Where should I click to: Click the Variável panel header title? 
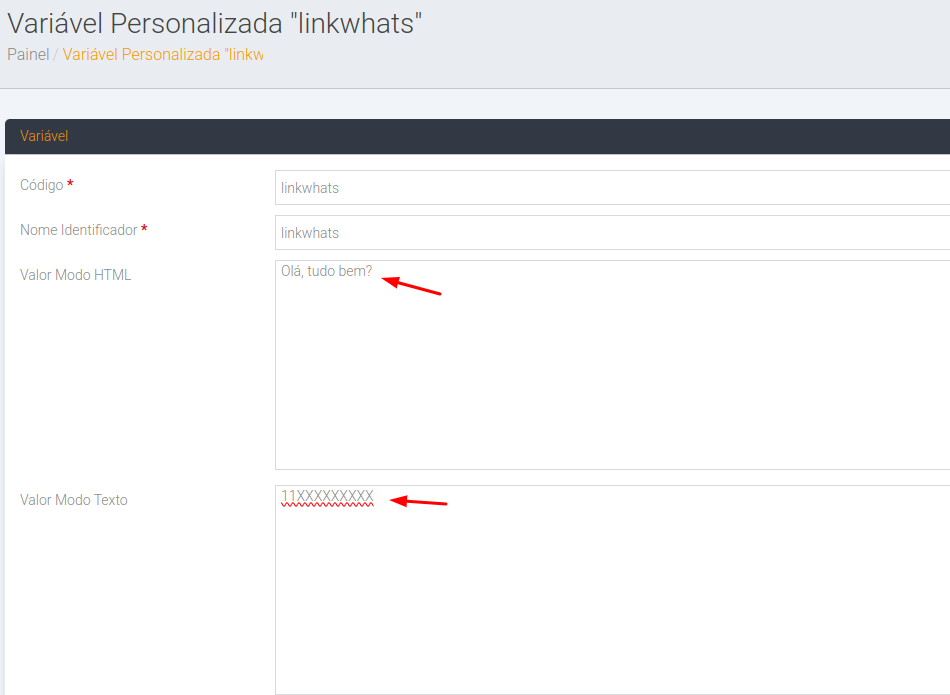pyautogui.click(x=44, y=136)
